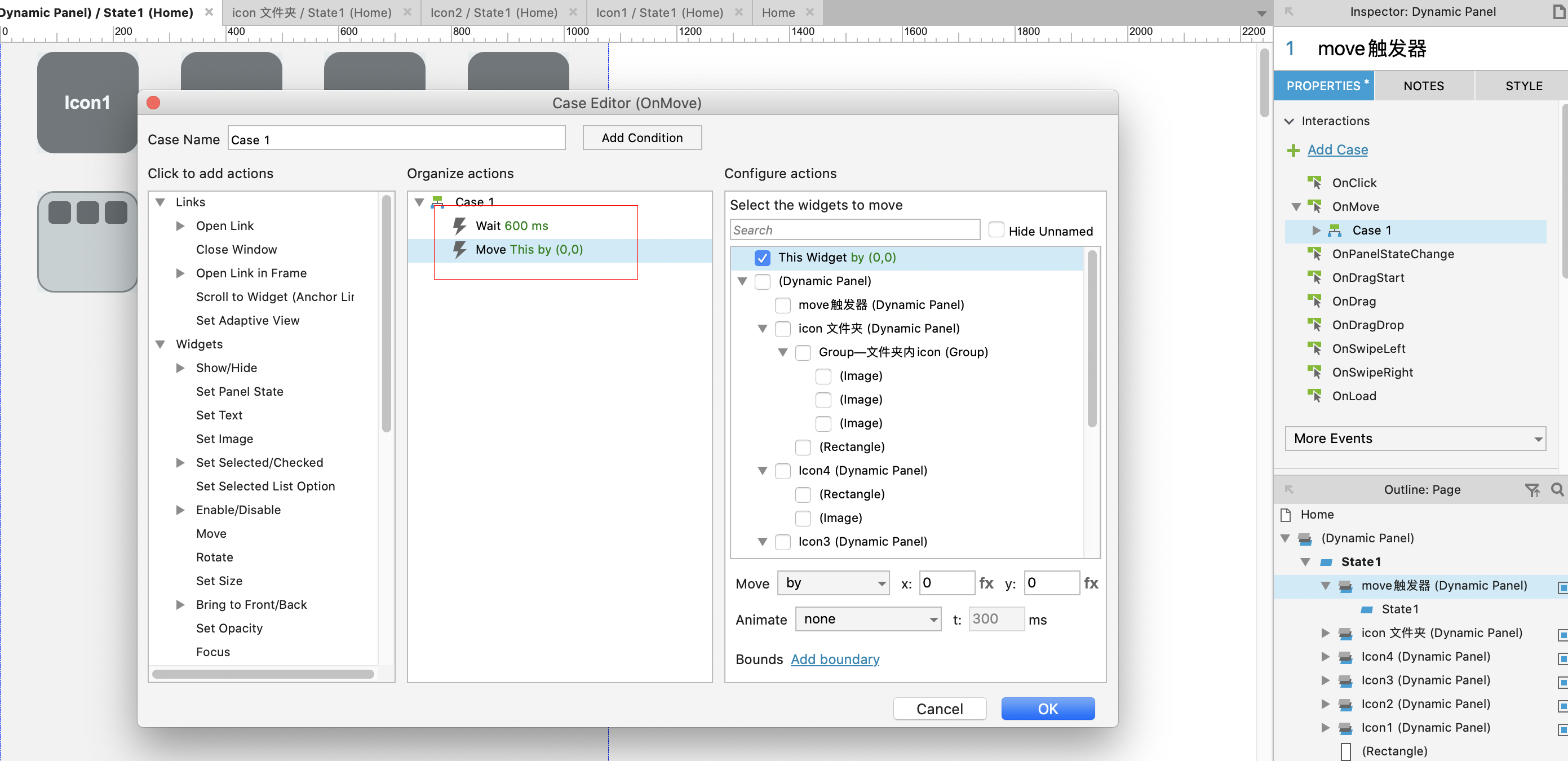Select the OnDragDrop event icon

[x=1315, y=325]
